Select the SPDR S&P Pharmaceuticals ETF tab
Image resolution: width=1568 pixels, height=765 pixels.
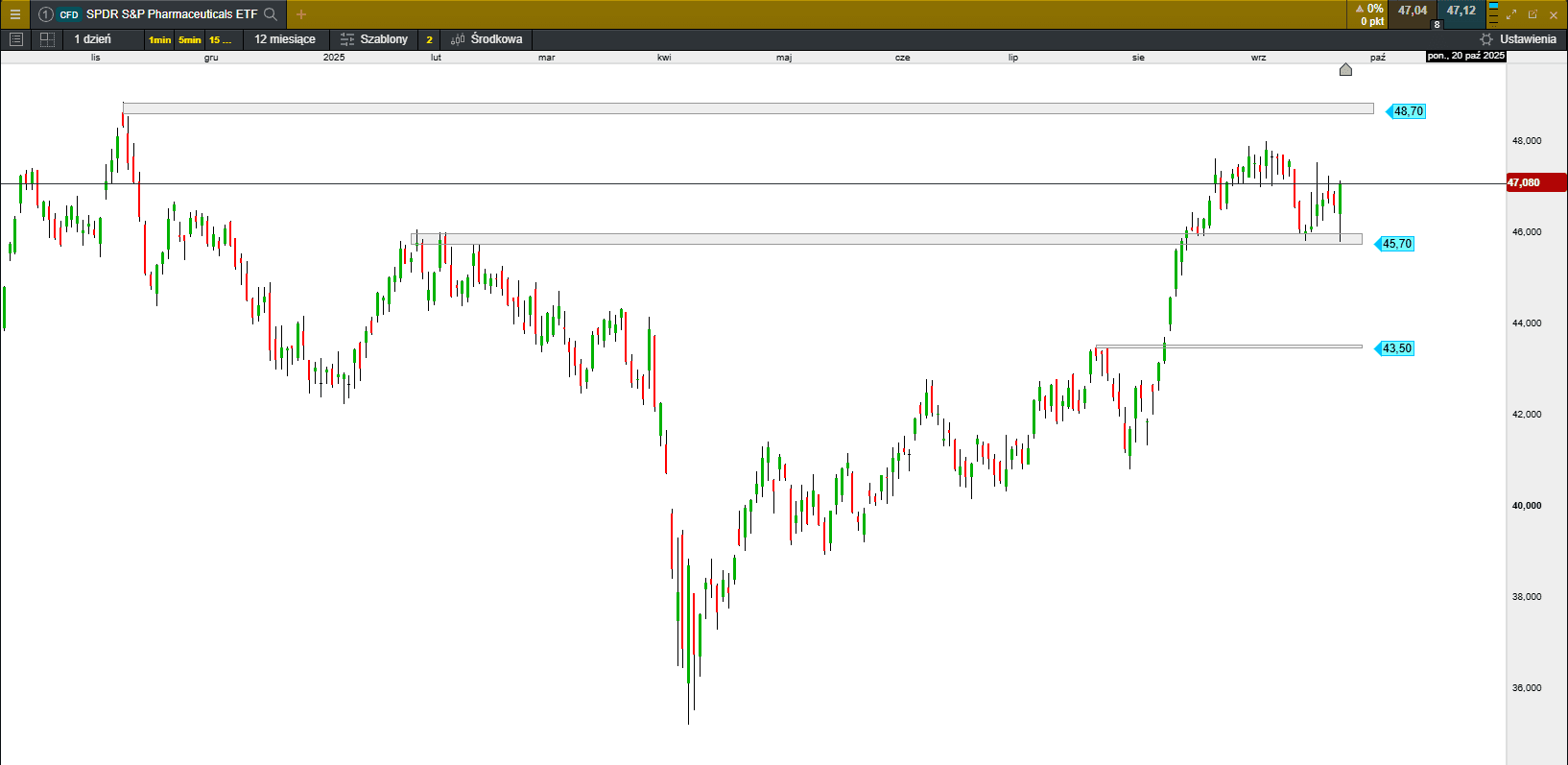(171, 14)
